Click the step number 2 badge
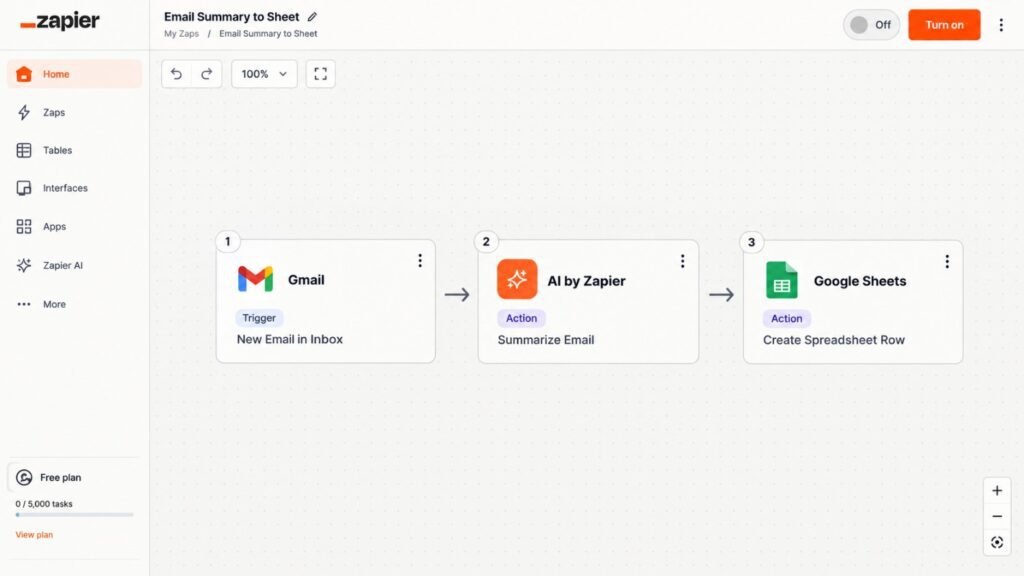The width and height of the screenshot is (1024, 576). 486,242
